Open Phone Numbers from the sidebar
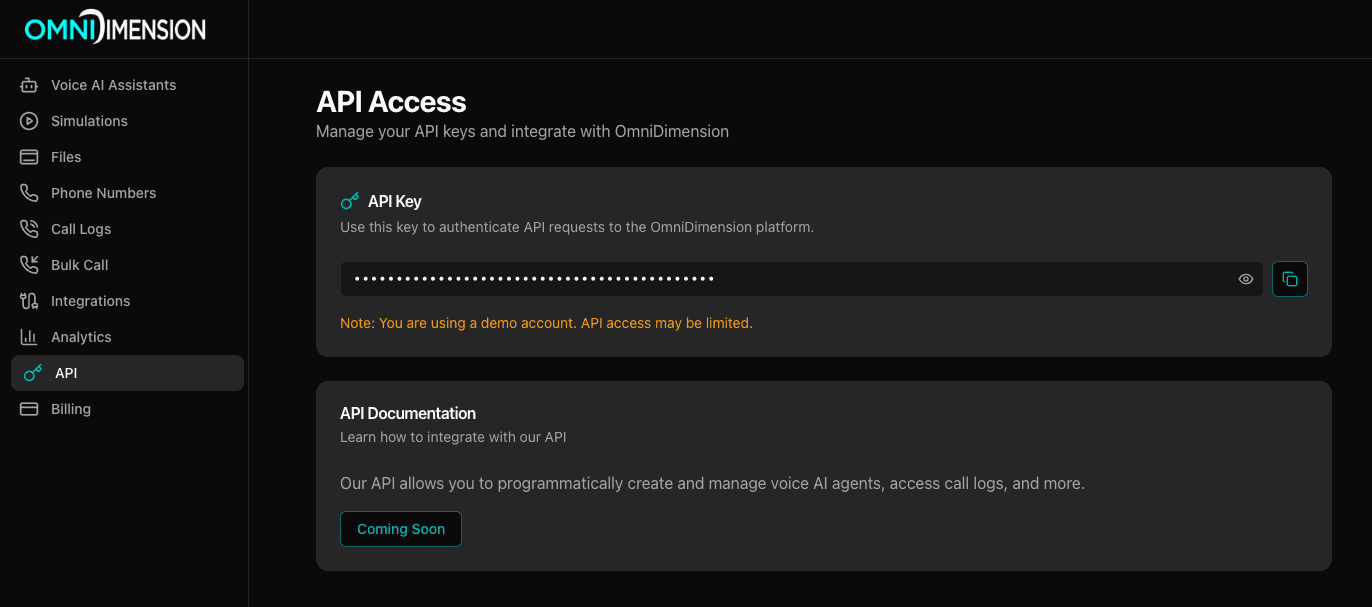The width and height of the screenshot is (1372, 607). point(103,193)
